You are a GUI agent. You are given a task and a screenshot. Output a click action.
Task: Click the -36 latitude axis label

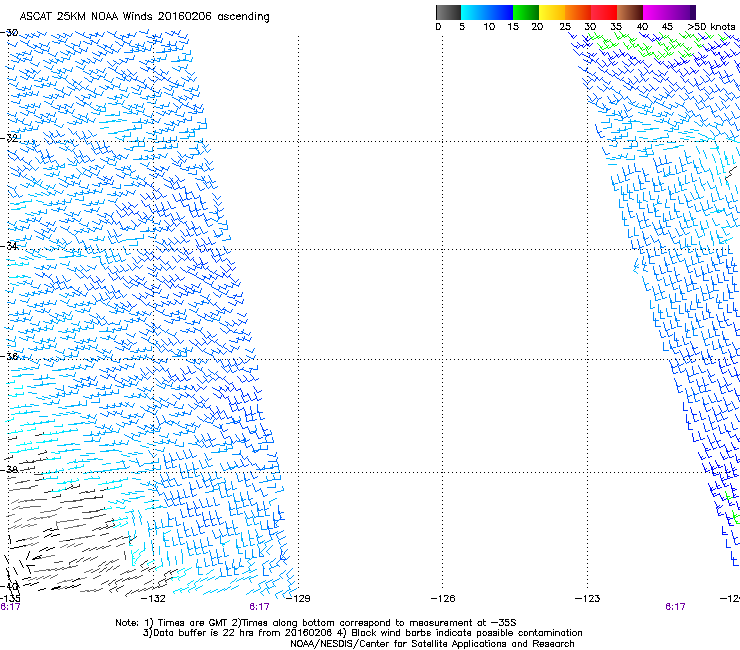(9, 356)
